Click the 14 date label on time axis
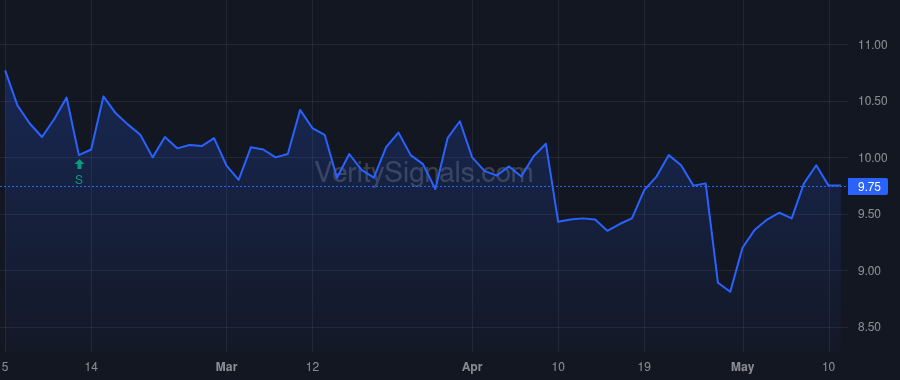The width and height of the screenshot is (900, 380). tap(92, 366)
